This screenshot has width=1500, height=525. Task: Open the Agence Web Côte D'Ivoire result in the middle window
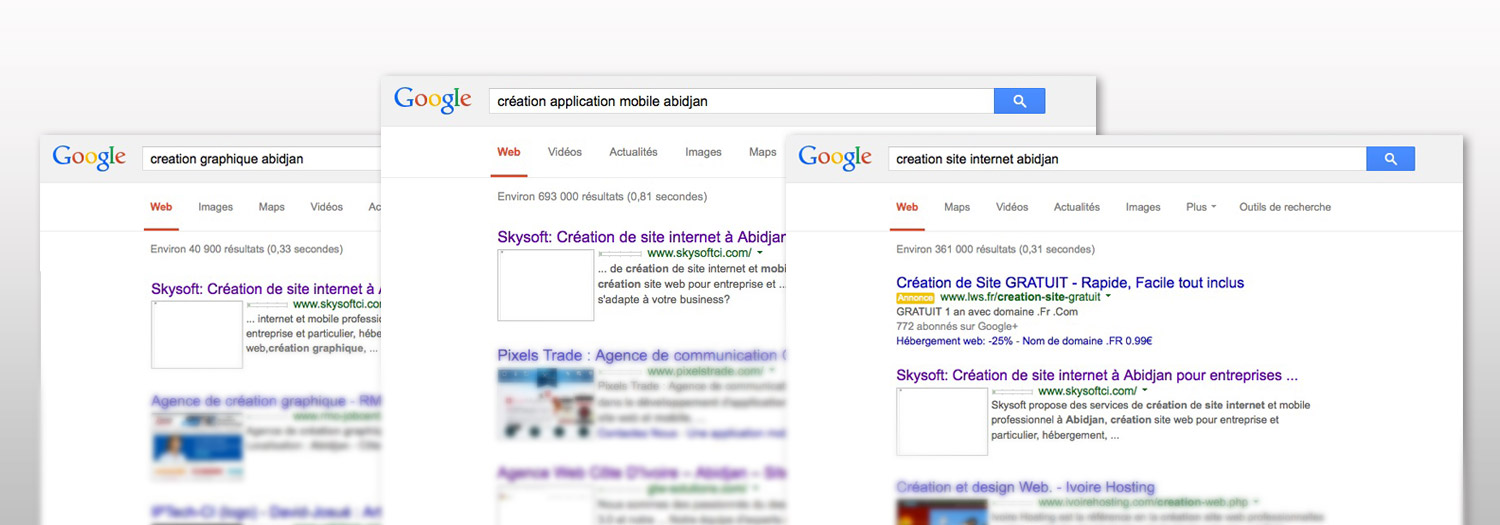pyautogui.click(x=641, y=472)
